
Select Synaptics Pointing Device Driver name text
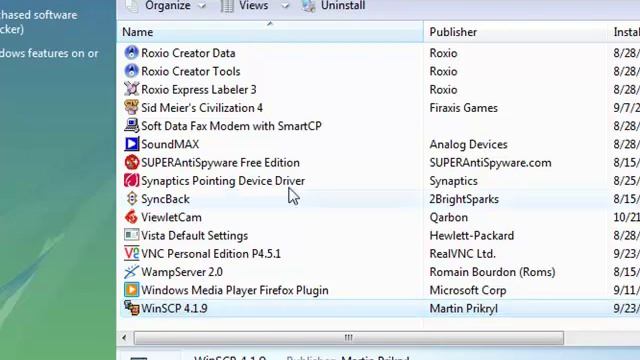[223, 181]
